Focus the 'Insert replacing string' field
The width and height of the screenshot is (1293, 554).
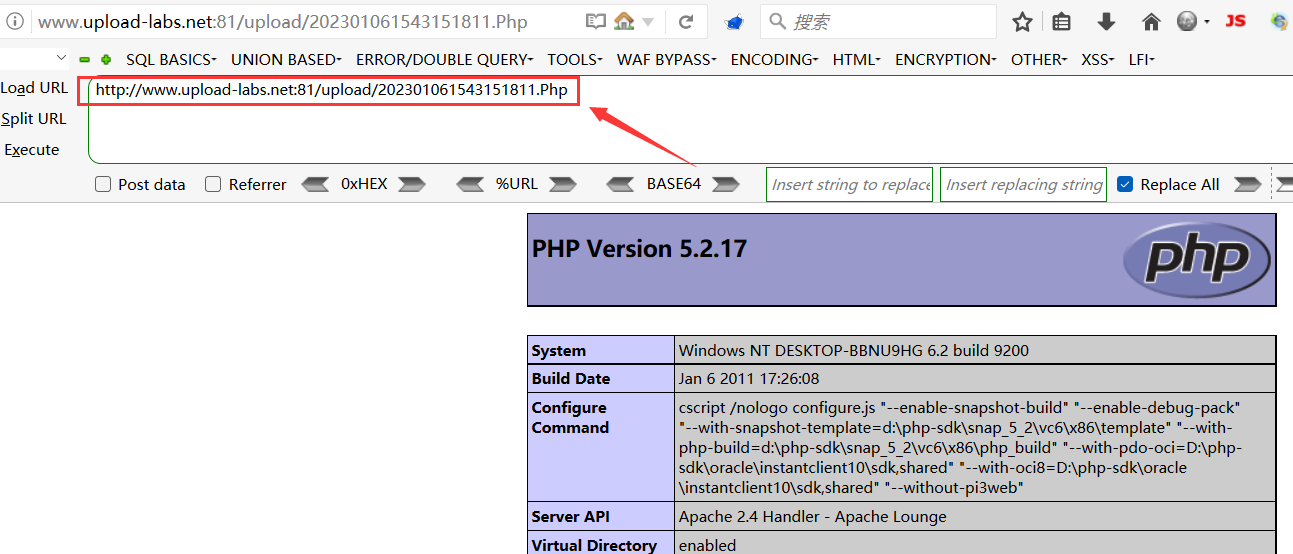coord(1023,184)
